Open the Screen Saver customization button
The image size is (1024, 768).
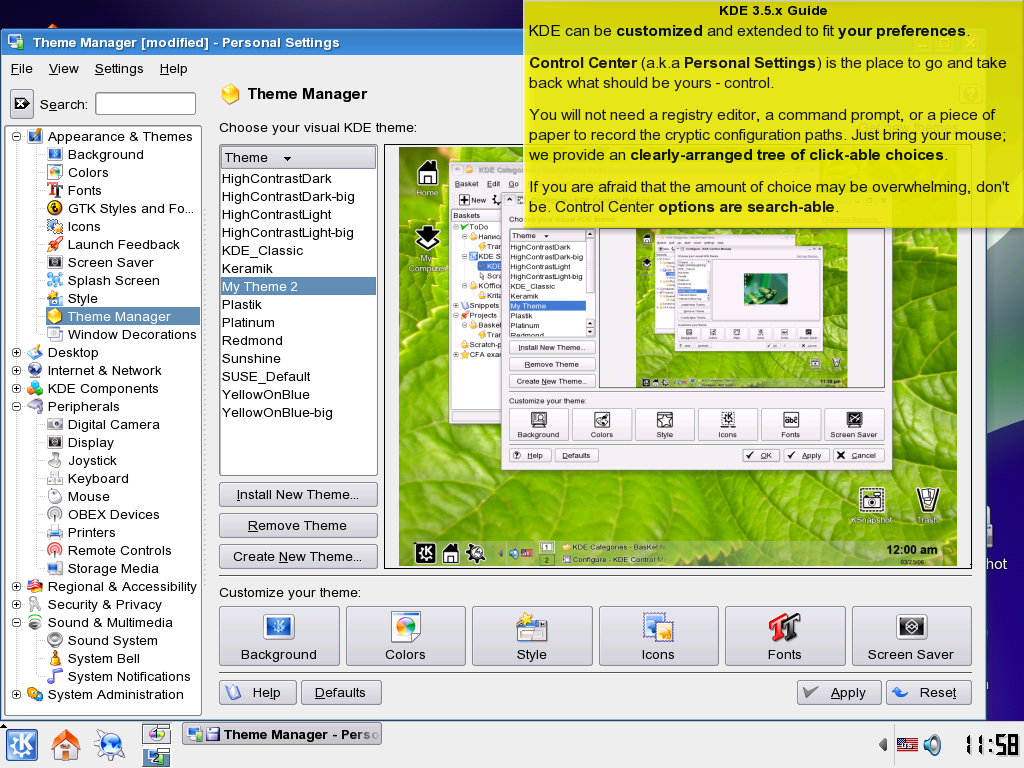click(x=910, y=636)
